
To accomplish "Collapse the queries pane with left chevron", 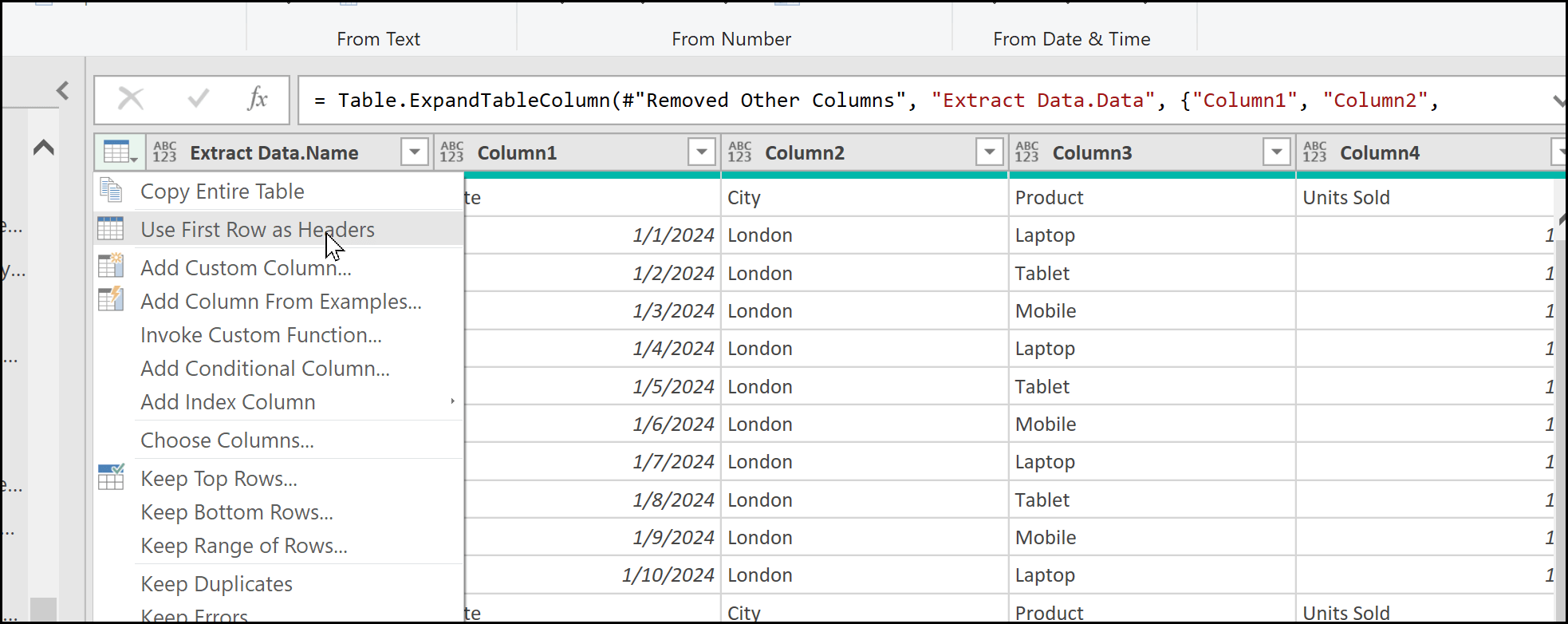I will point(63,91).
